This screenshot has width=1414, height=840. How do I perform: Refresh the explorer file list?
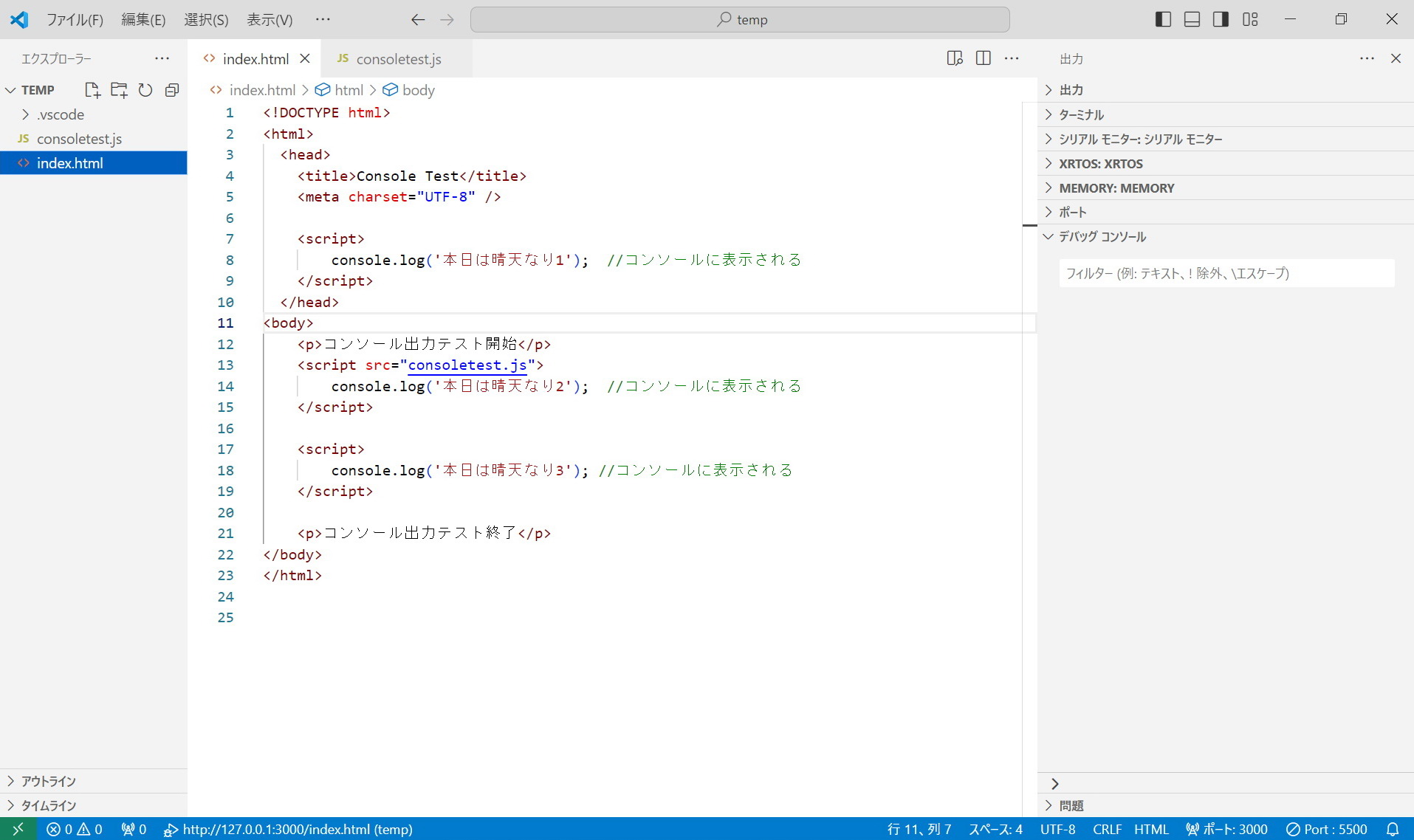[x=145, y=90]
